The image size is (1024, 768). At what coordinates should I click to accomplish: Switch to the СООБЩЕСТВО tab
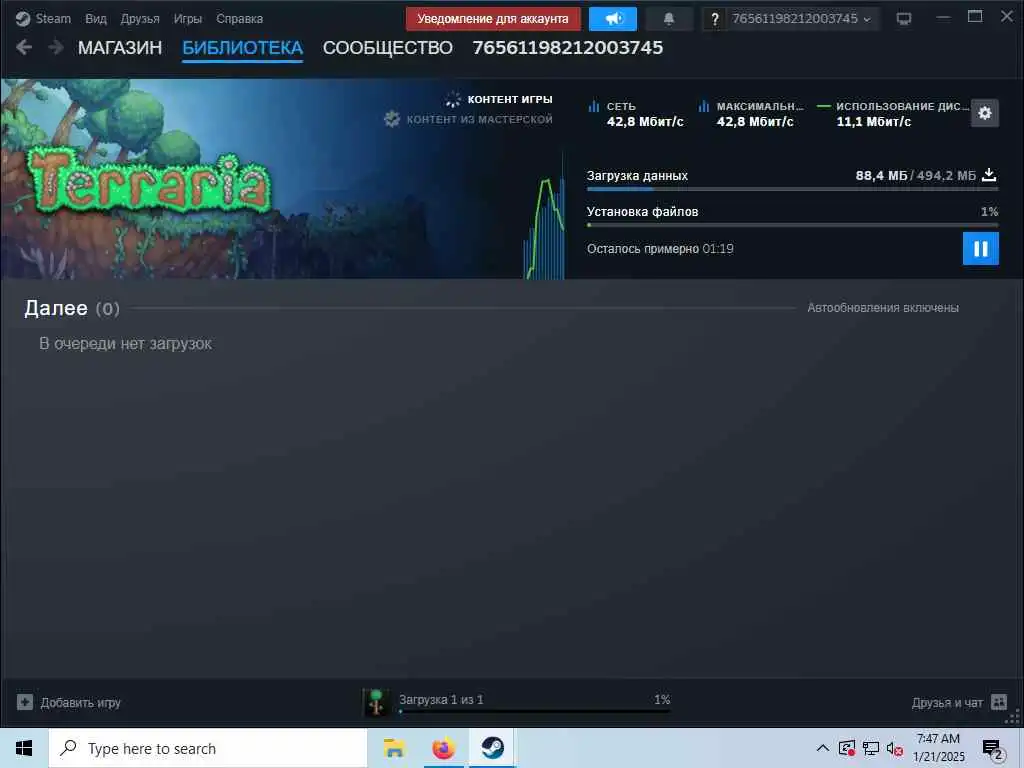click(x=387, y=48)
